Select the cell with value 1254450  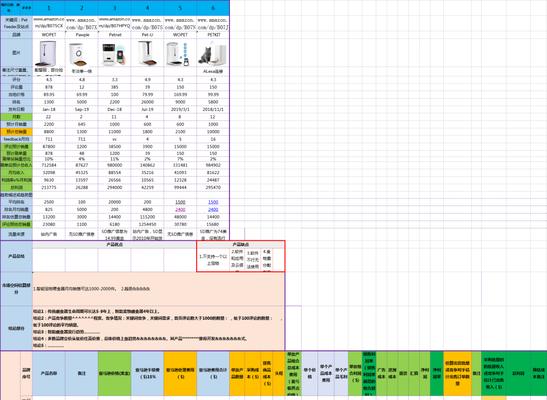click(x=147, y=224)
